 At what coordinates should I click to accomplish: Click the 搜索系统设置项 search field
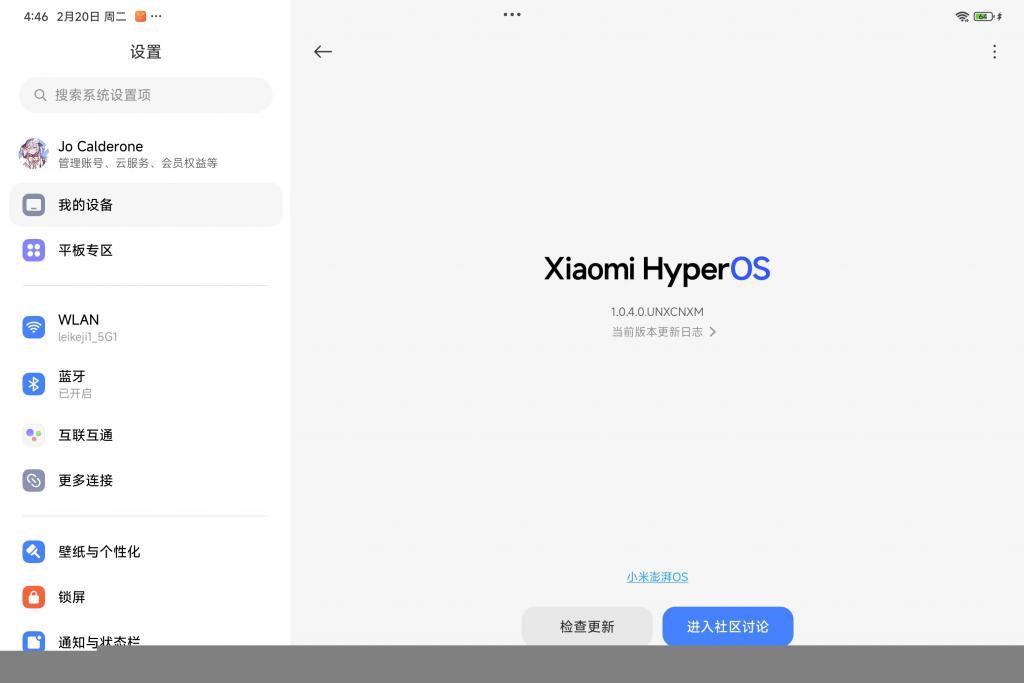click(x=146, y=94)
